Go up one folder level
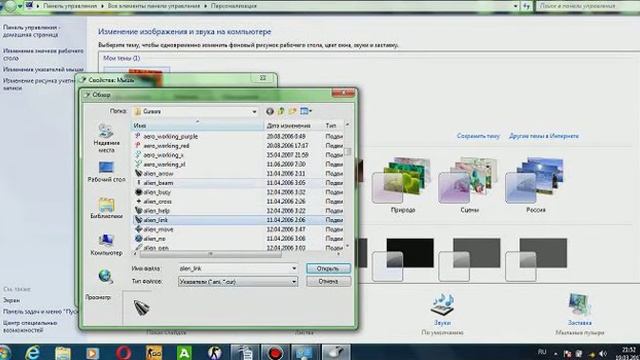 [x=281, y=111]
